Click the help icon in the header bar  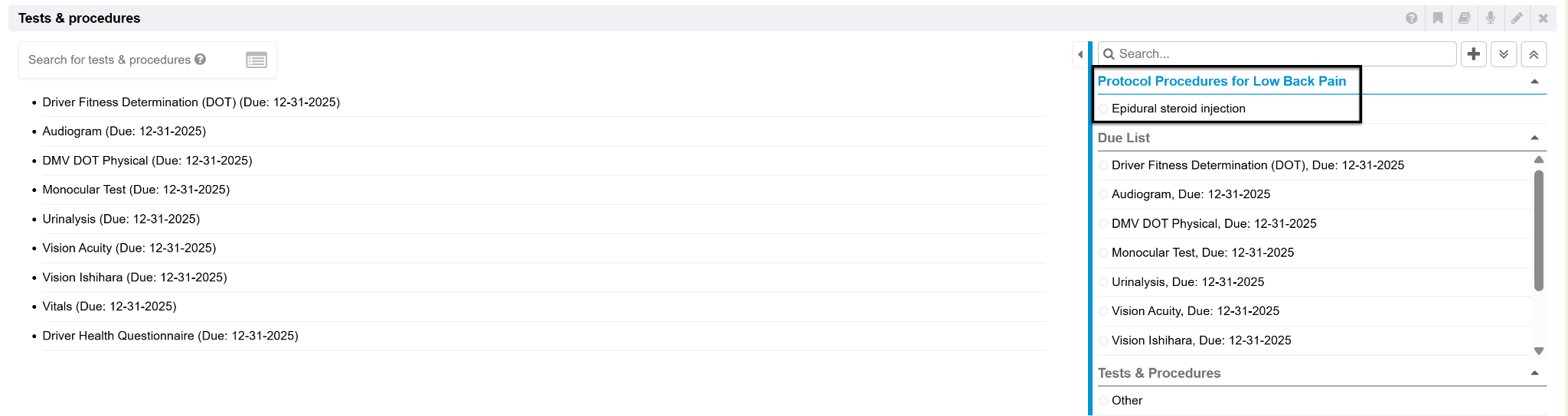(x=1412, y=18)
